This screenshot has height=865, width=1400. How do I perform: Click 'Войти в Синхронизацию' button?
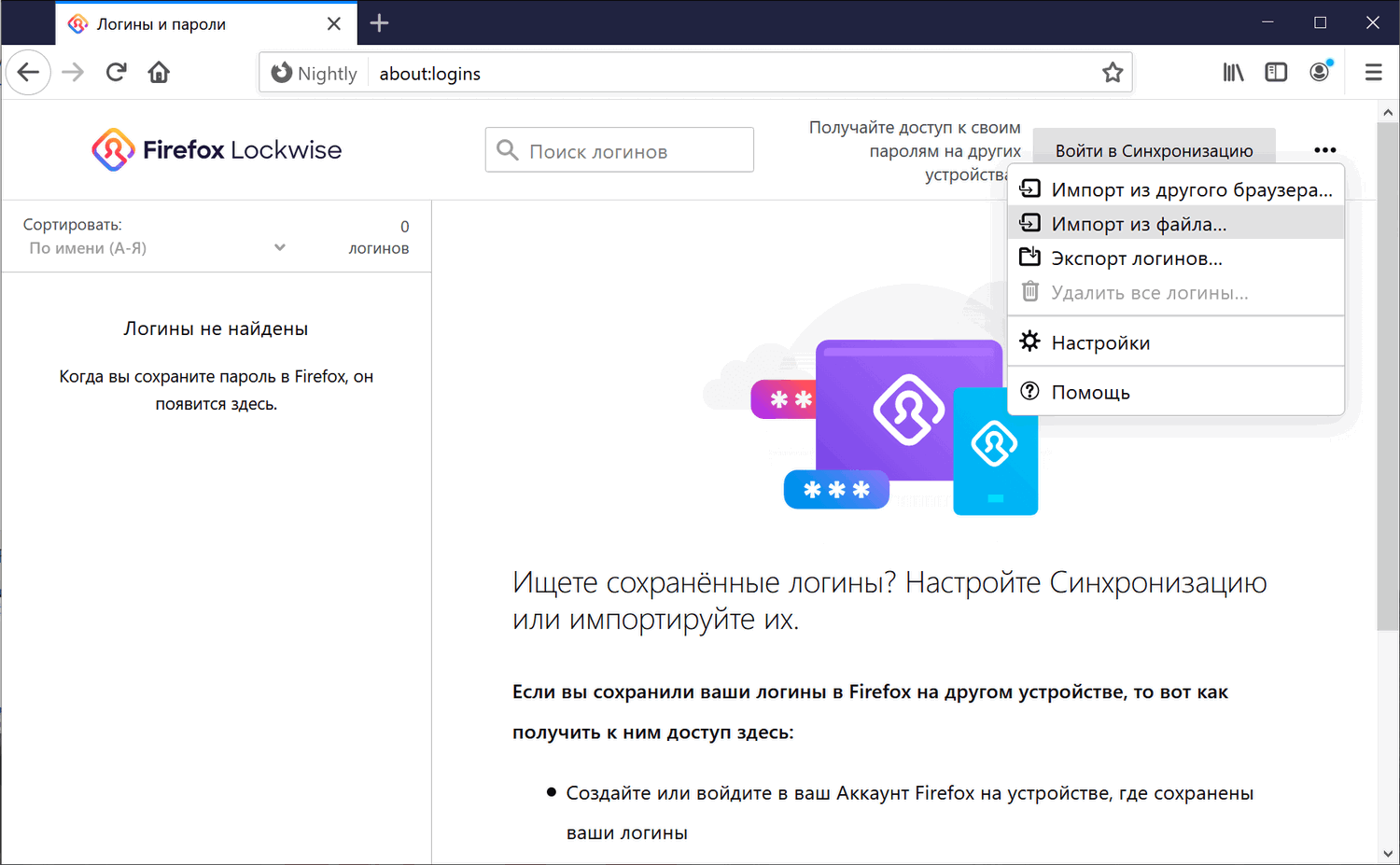[1155, 150]
